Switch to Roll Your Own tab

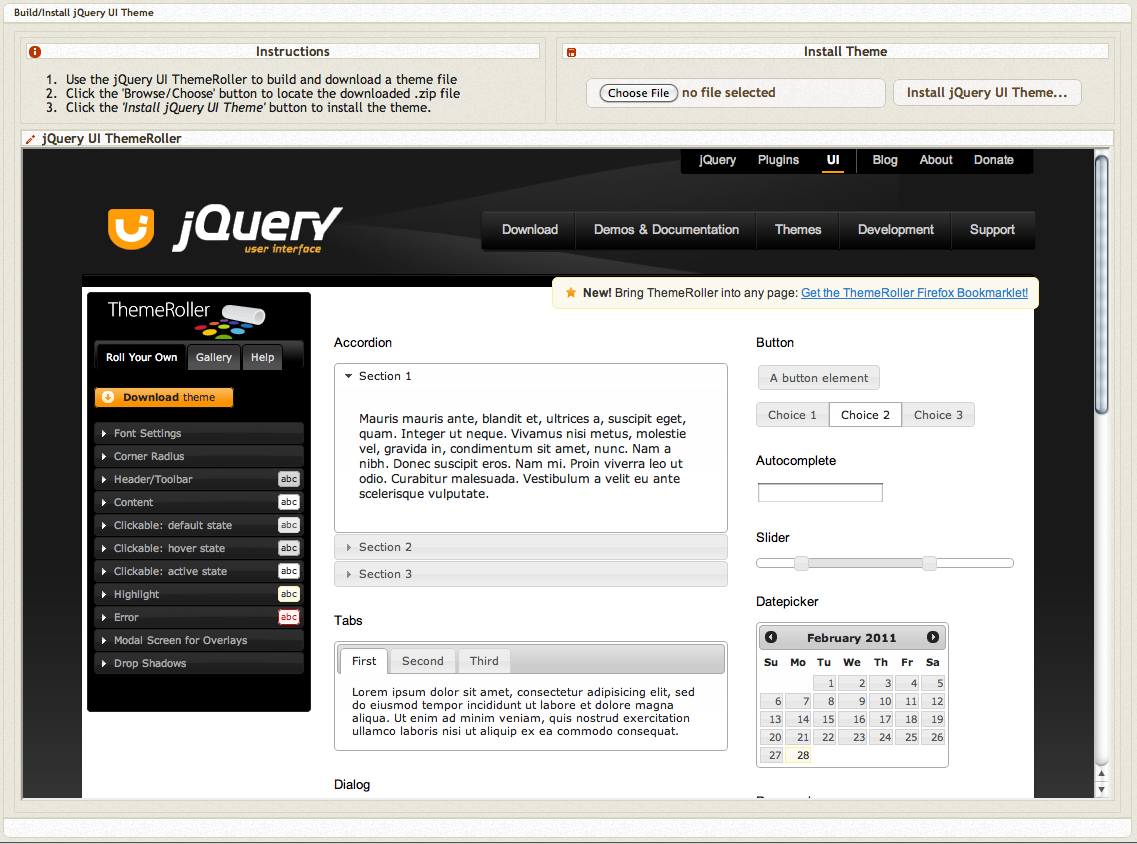pos(141,357)
